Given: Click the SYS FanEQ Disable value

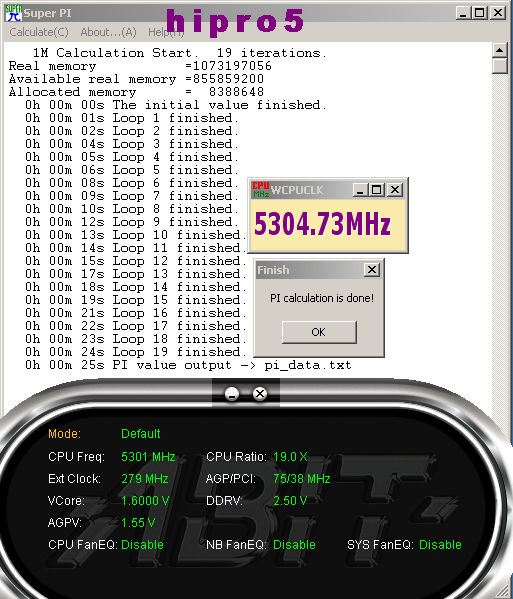Looking at the screenshot, I should click(440, 545).
